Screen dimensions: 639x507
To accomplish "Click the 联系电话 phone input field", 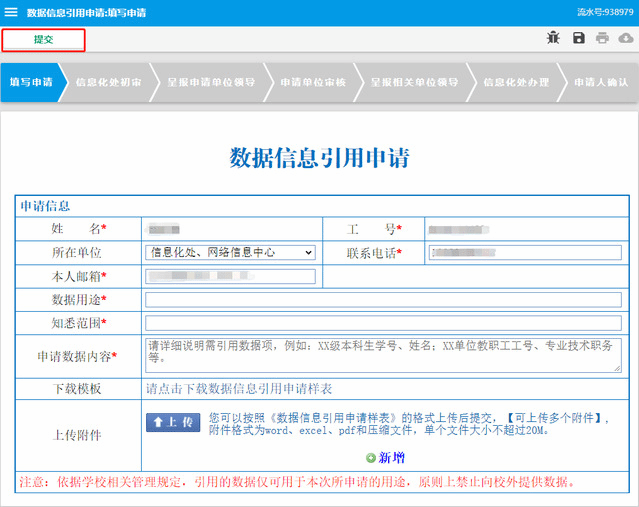I will pyautogui.click(x=523, y=253).
